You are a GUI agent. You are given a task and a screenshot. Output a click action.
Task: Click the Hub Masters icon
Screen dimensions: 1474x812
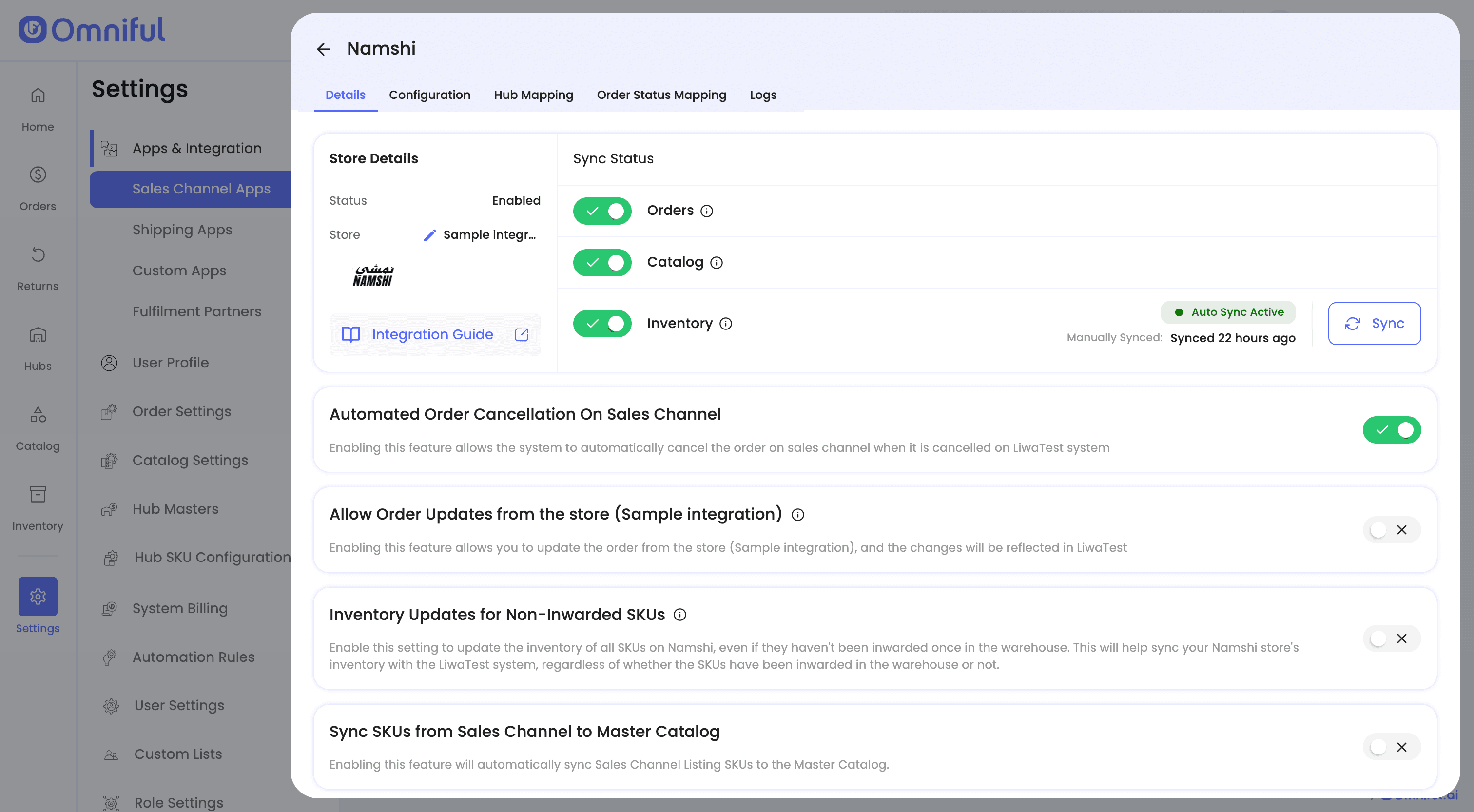click(x=109, y=509)
